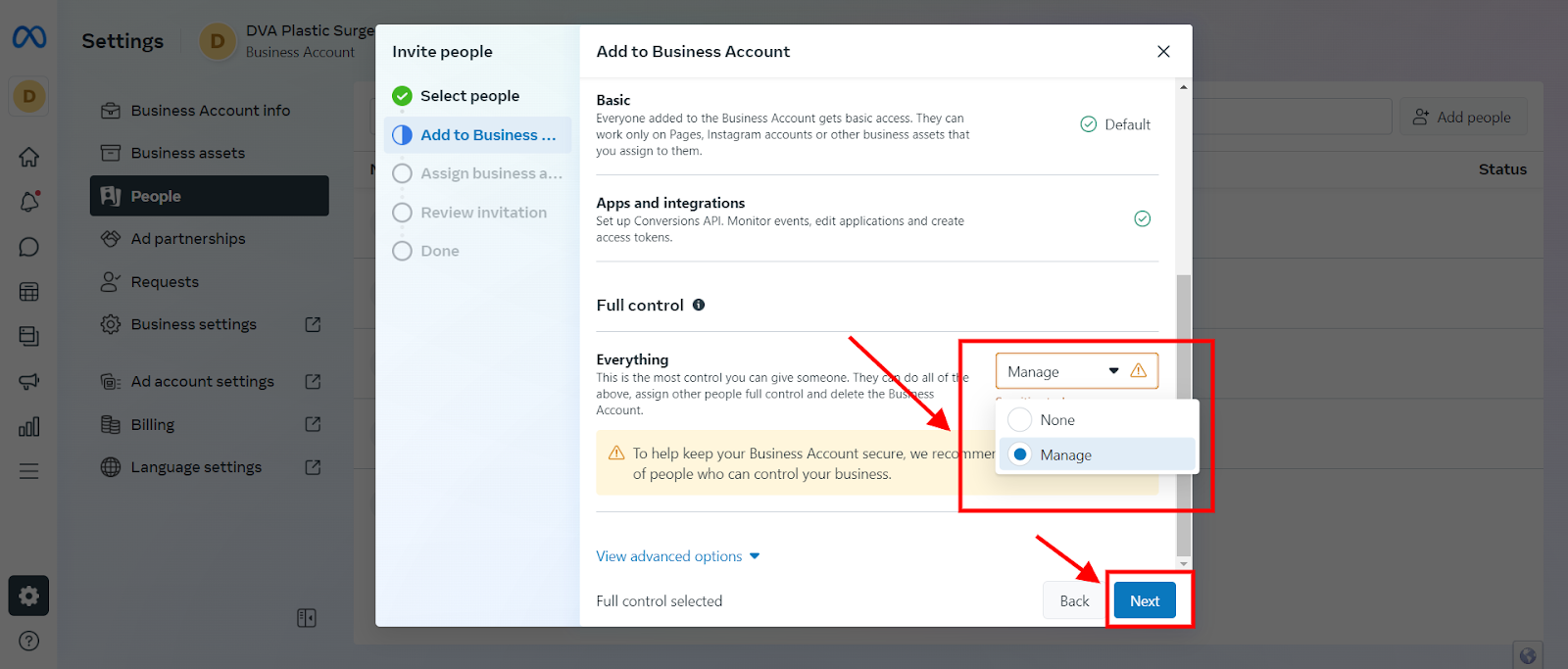
Task: Open Business settings menu item
Action: [210, 324]
